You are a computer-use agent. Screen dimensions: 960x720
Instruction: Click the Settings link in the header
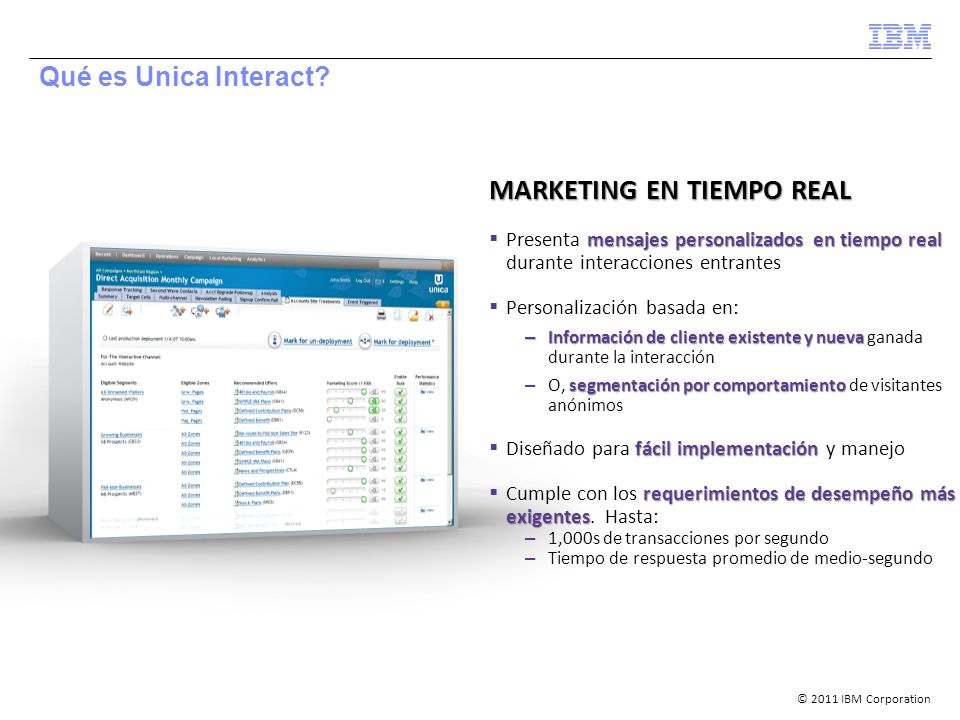point(397,282)
